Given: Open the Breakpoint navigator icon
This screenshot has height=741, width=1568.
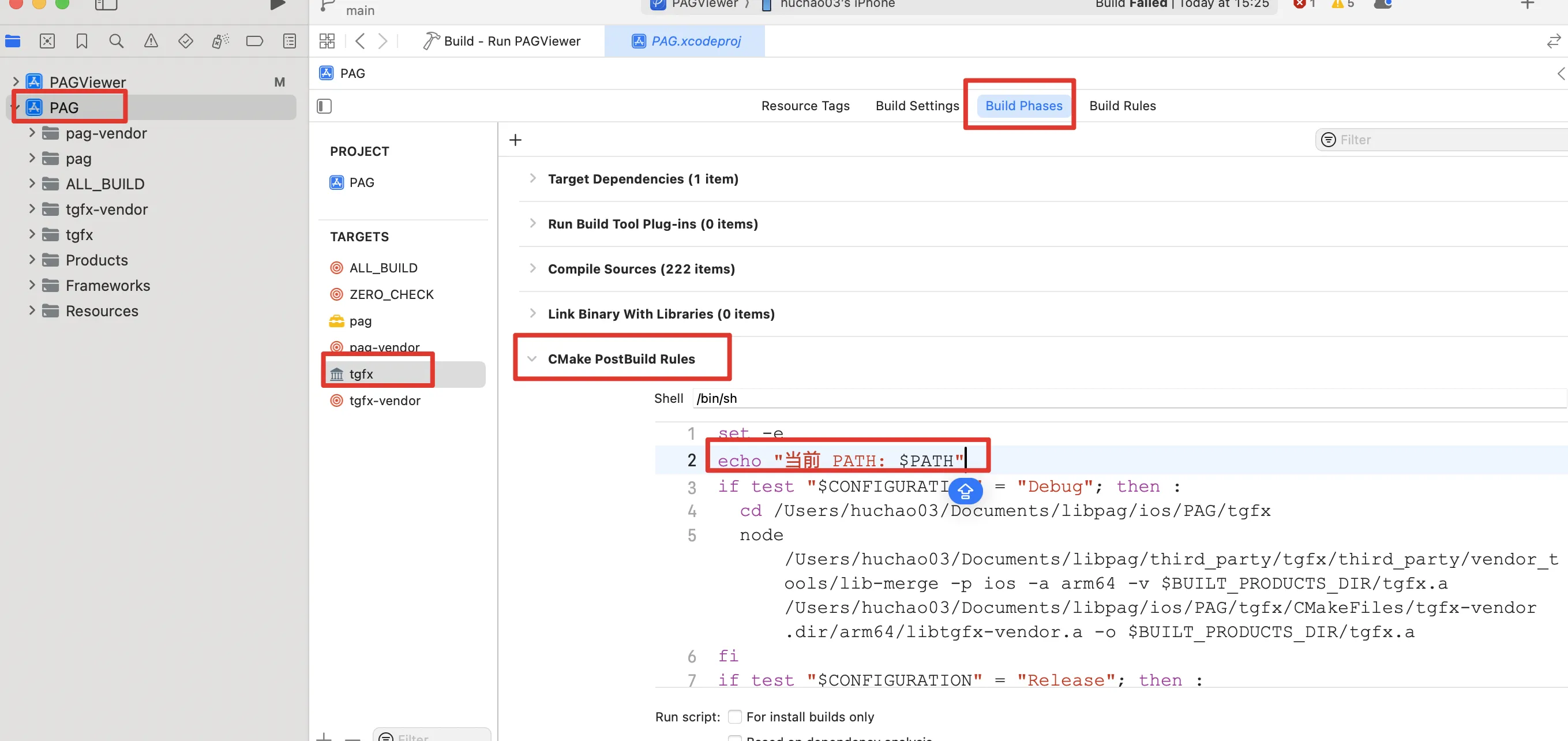Looking at the screenshot, I should [254, 42].
